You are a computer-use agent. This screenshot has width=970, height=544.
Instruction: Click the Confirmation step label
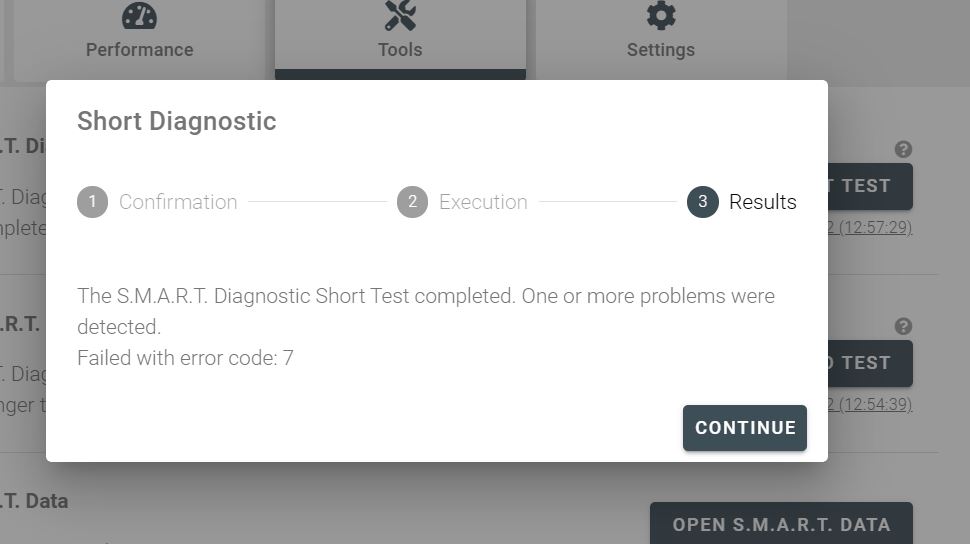178,202
